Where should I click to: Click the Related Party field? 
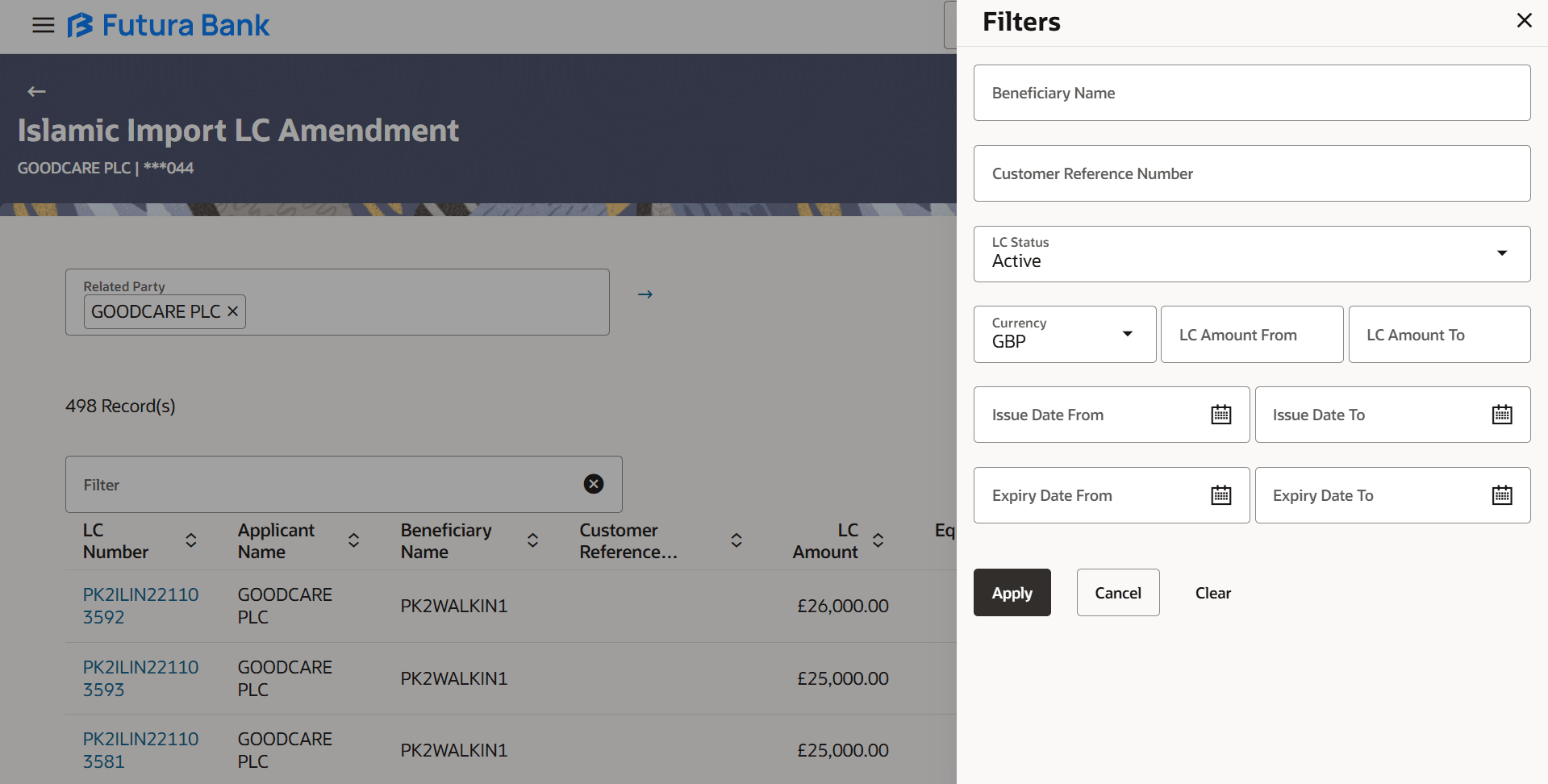pyautogui.click(x=337, y=302)
